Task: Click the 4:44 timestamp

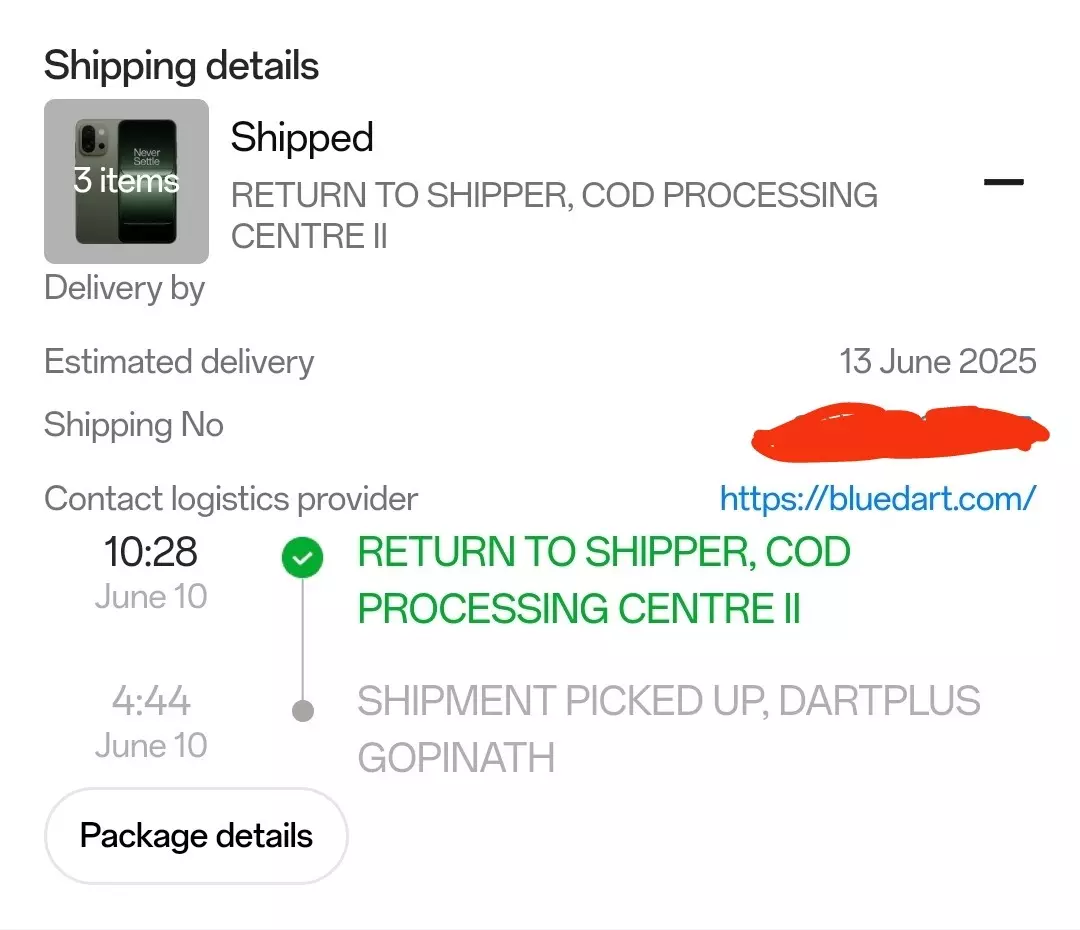Action: [x=151, y=701]
